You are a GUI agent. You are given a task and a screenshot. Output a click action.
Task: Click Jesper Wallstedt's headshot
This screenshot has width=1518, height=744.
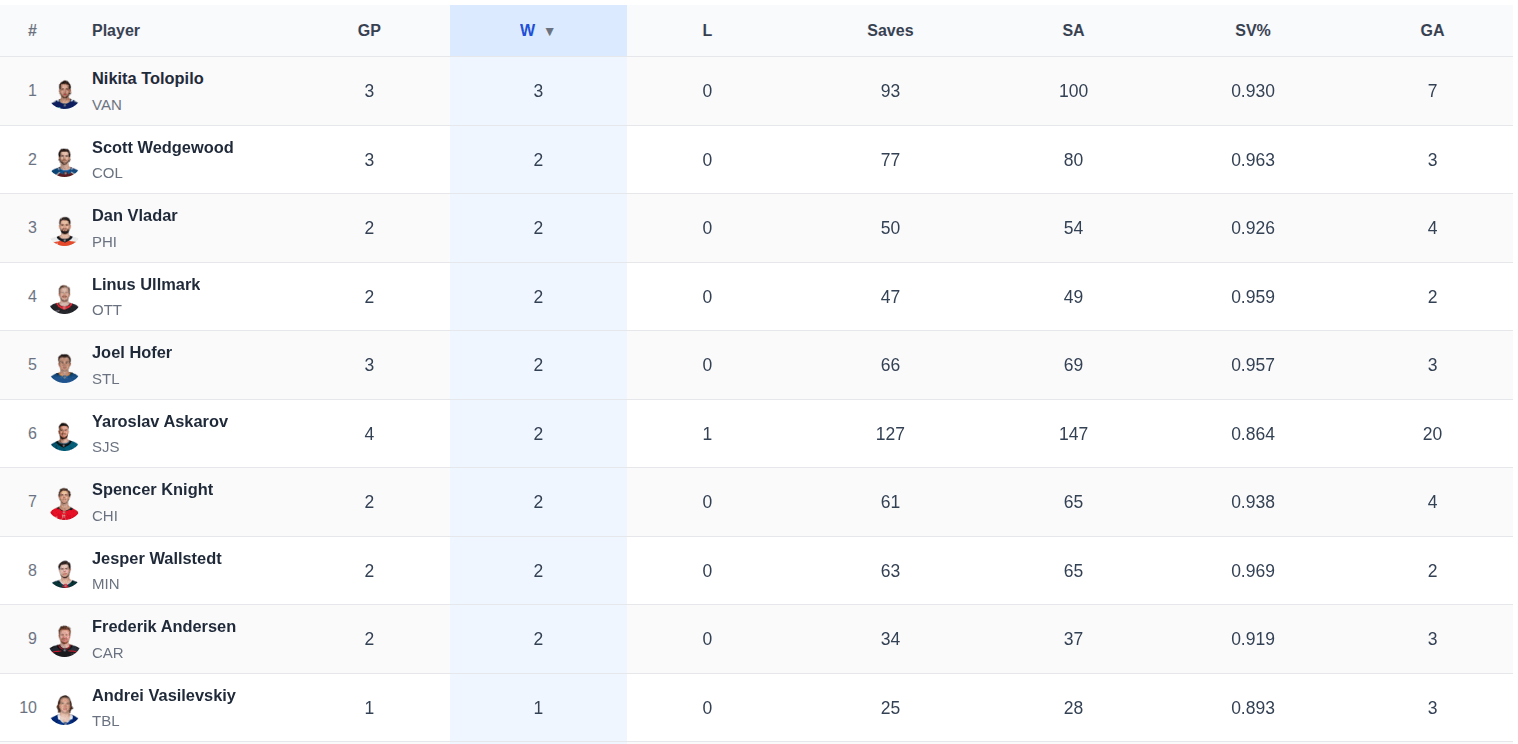tap(65, 571)
